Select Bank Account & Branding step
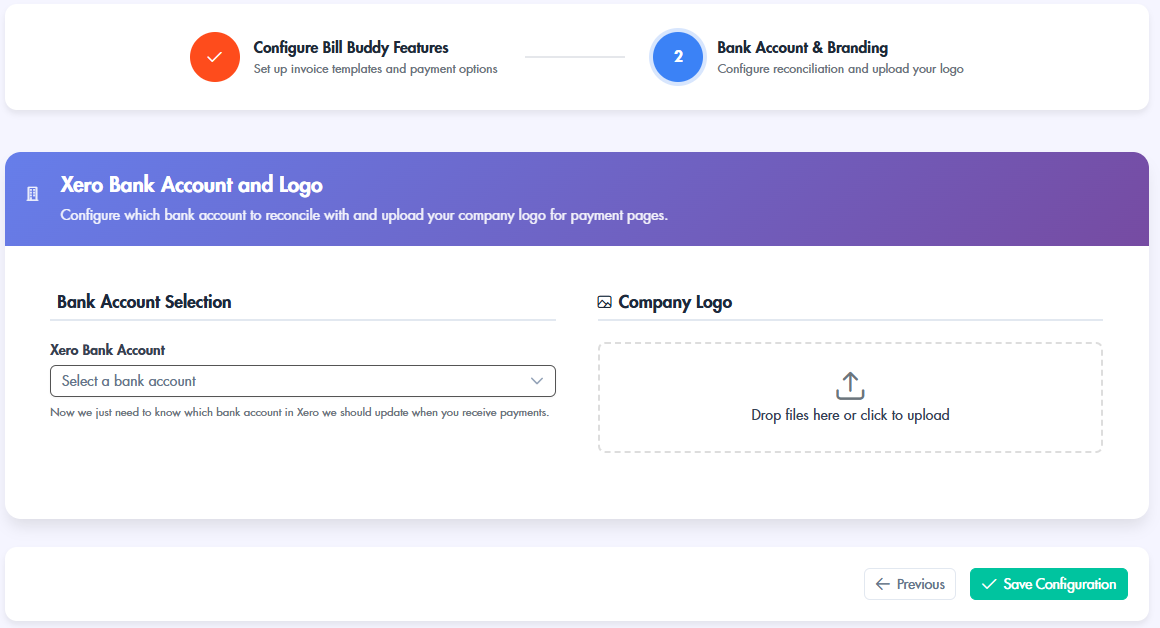1160x628 pixels. [802, 47]
